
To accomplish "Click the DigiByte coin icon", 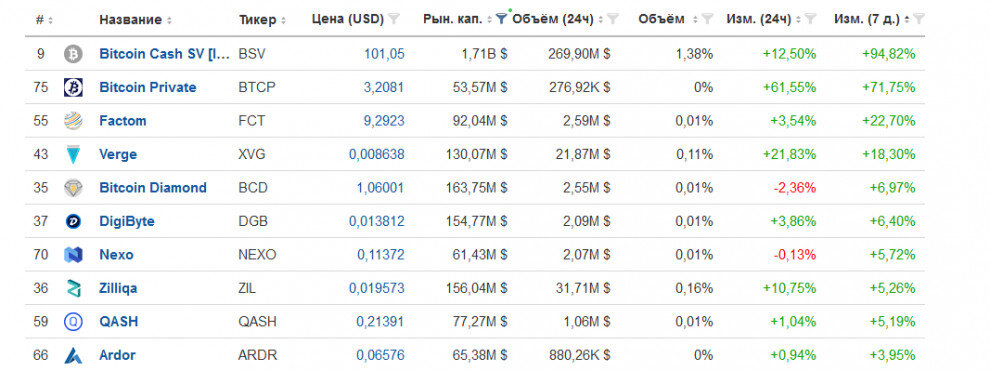I will tap(73, 221).
